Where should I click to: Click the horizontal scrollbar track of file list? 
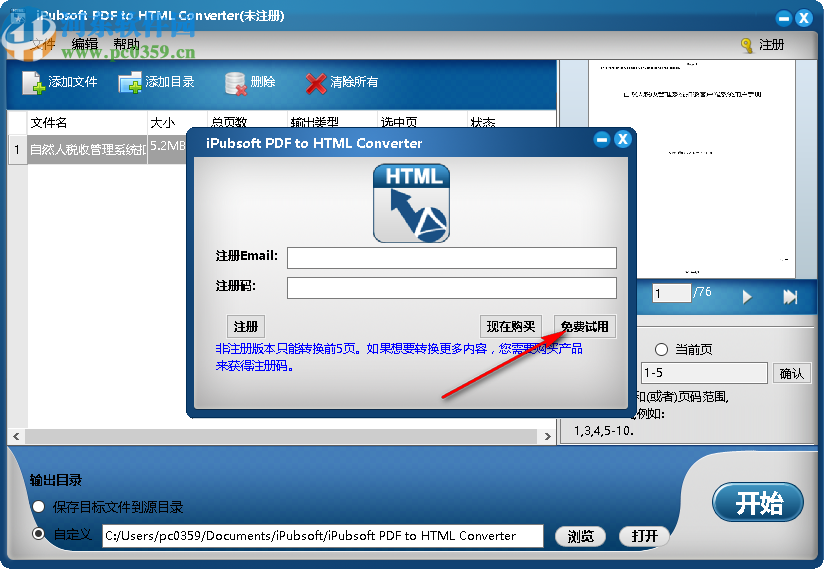click(x=281, y=436)
